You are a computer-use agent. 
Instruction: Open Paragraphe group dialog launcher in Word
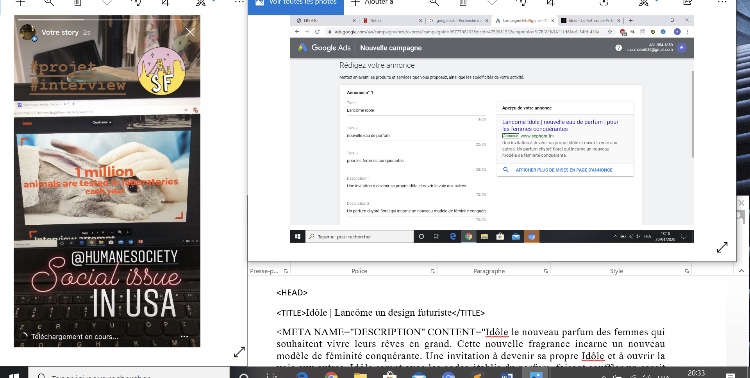pos(546,271)
